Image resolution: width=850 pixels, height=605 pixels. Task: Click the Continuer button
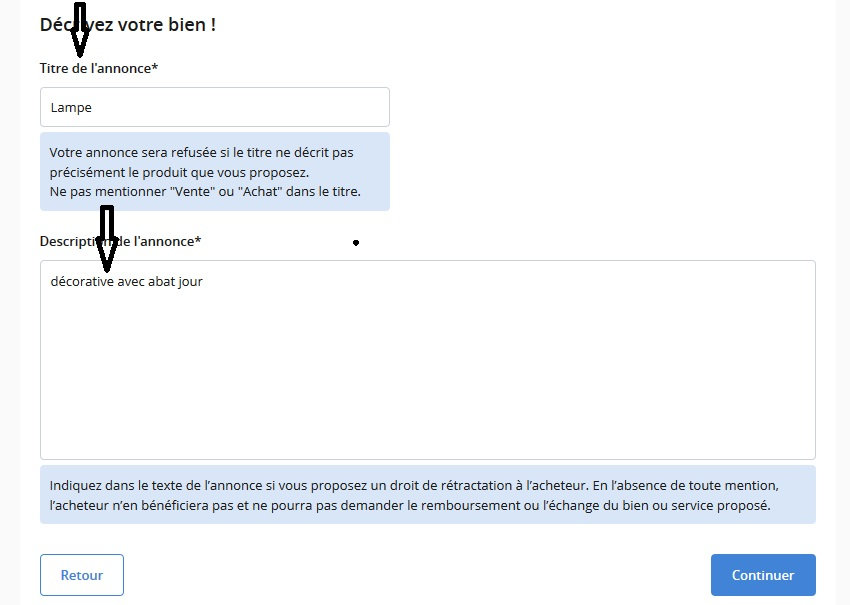[763, 575]
